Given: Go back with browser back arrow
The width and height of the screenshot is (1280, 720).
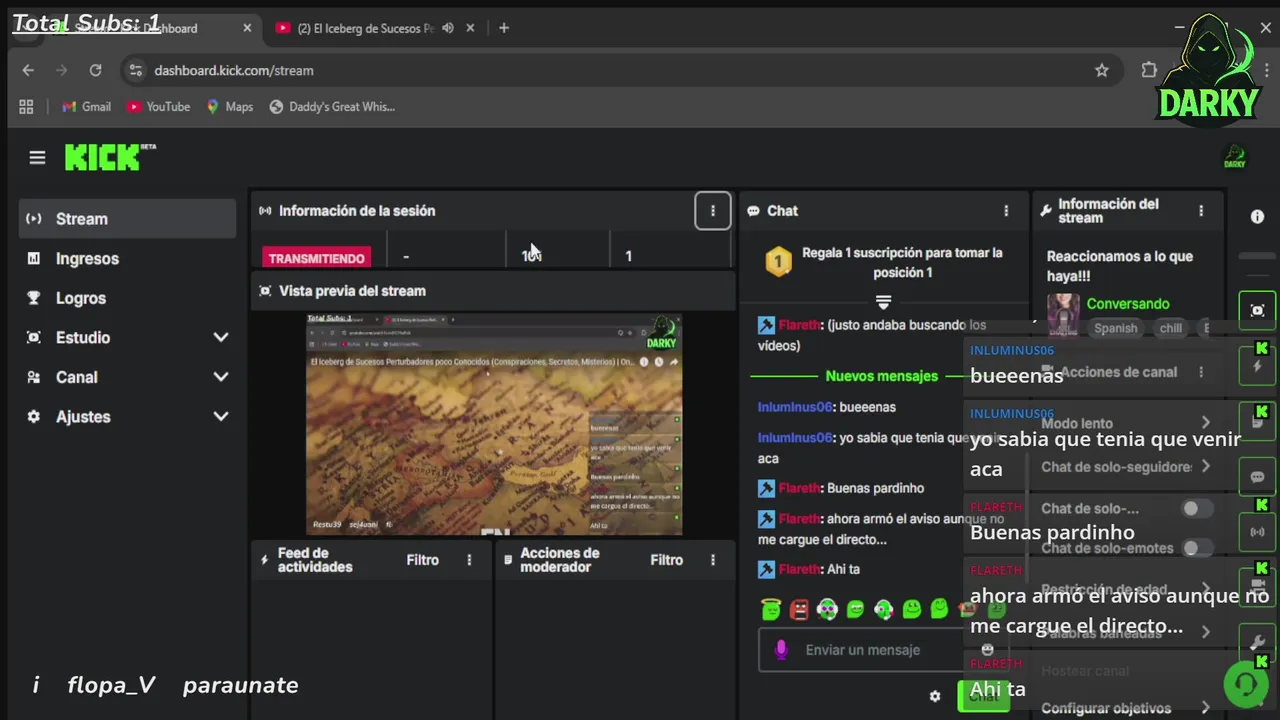Looking at the screenshot, I should 28,70.
